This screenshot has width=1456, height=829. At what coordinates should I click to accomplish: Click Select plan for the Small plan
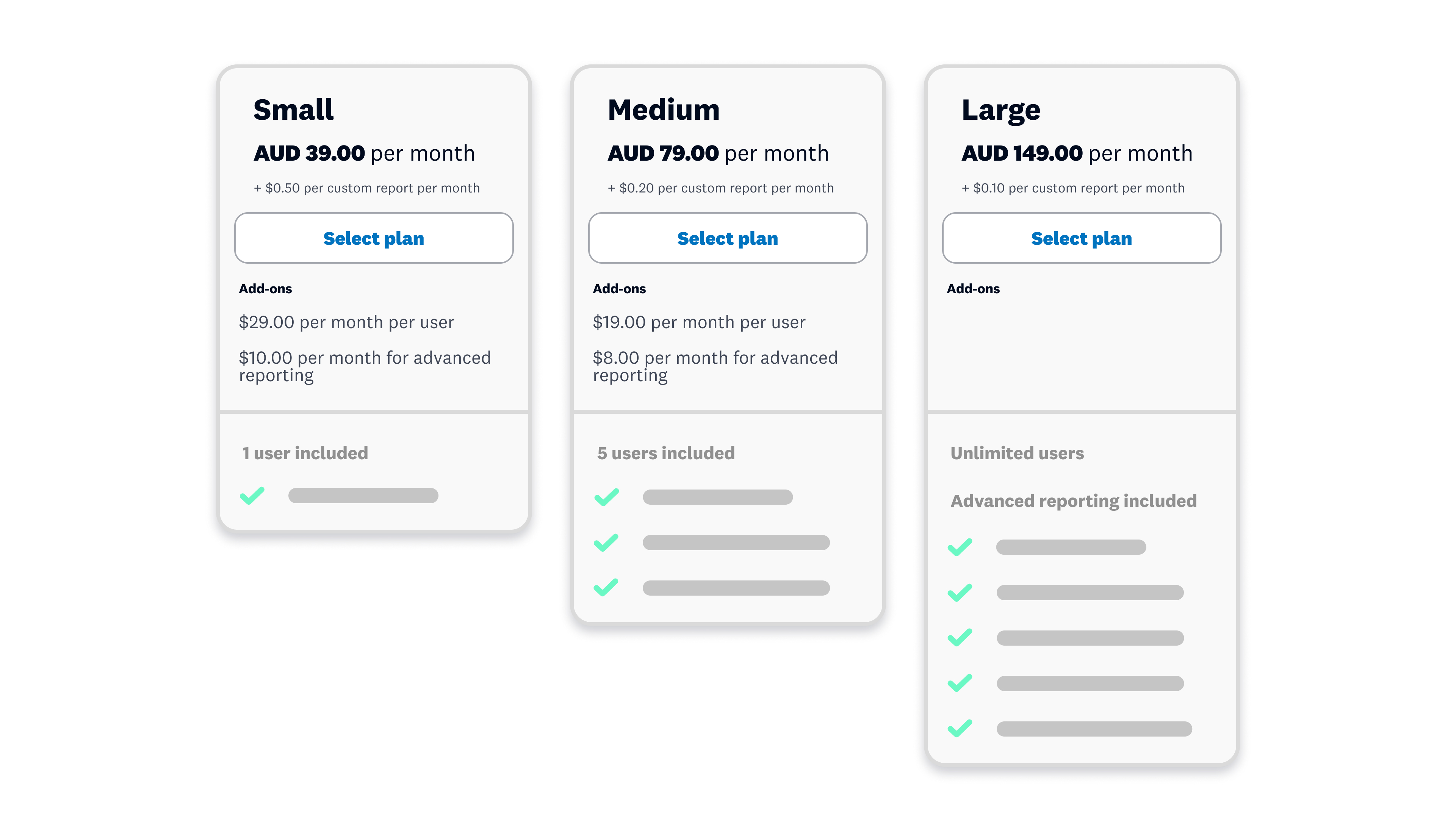[x=374, y=238]
